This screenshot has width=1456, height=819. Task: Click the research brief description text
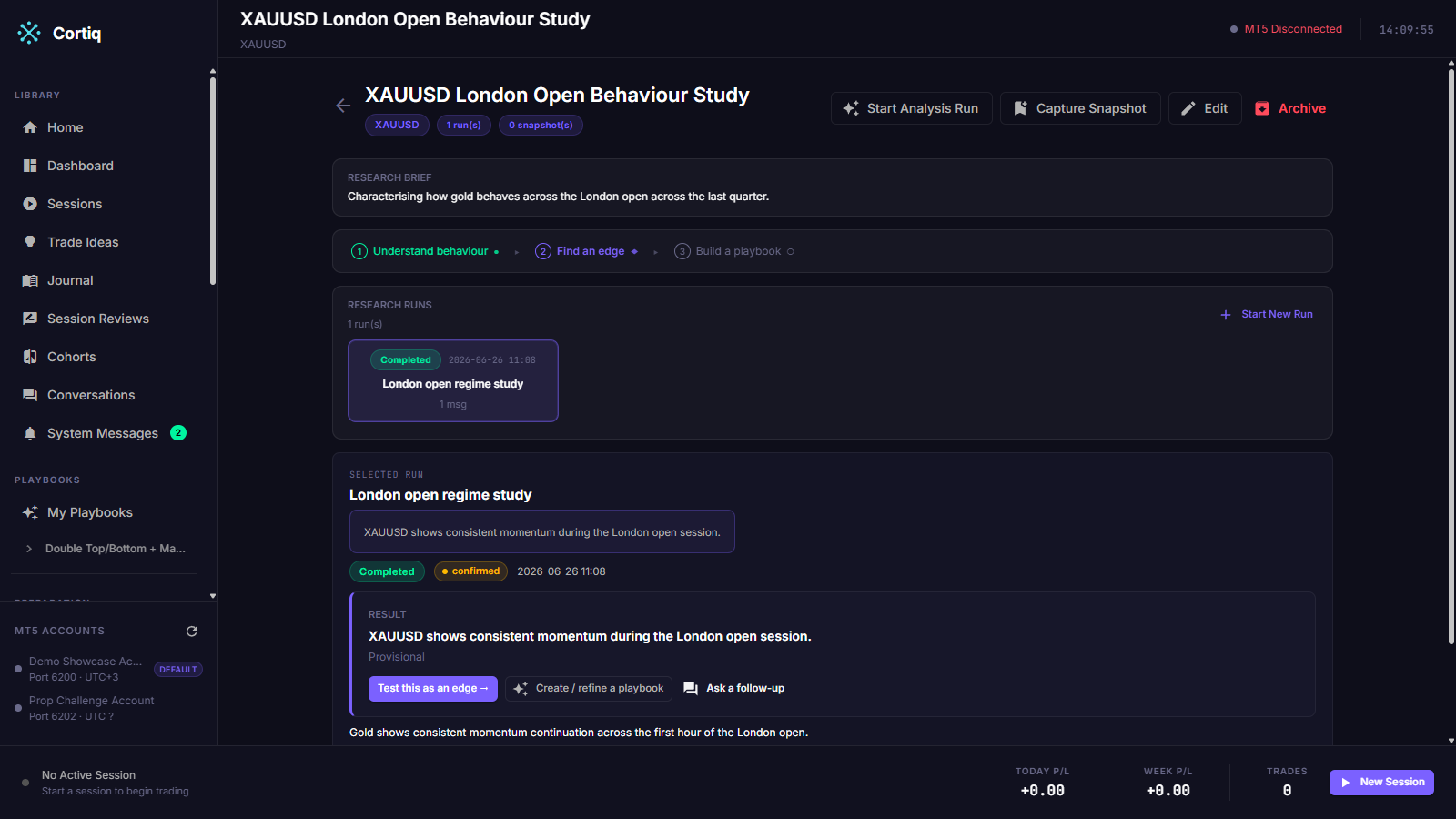(x=558, y=197)
